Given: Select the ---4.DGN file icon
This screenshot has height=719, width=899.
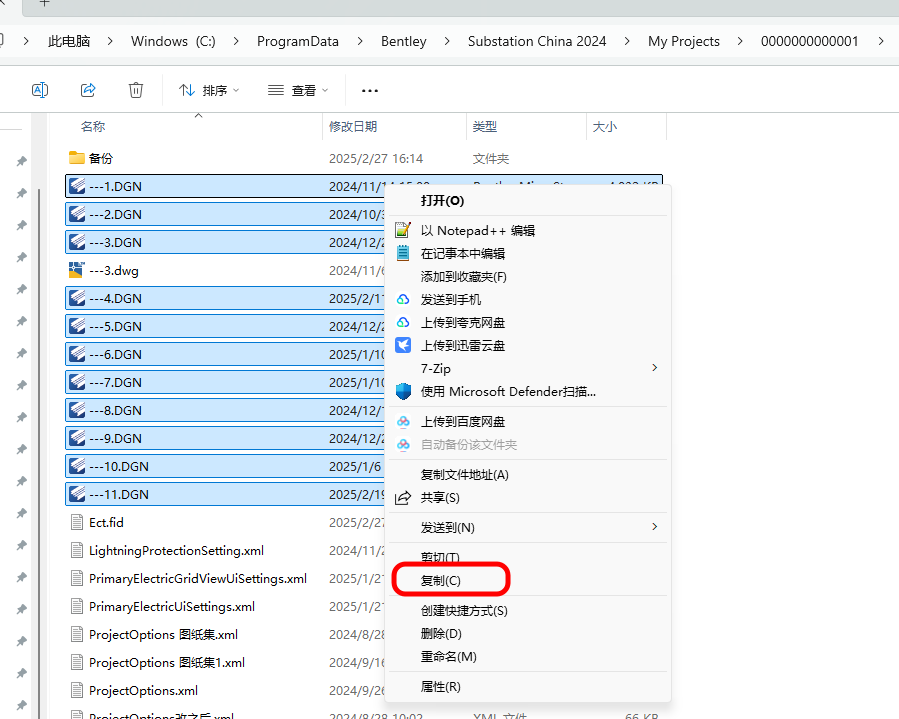Looking at the screenshot, I should [77, 298].
